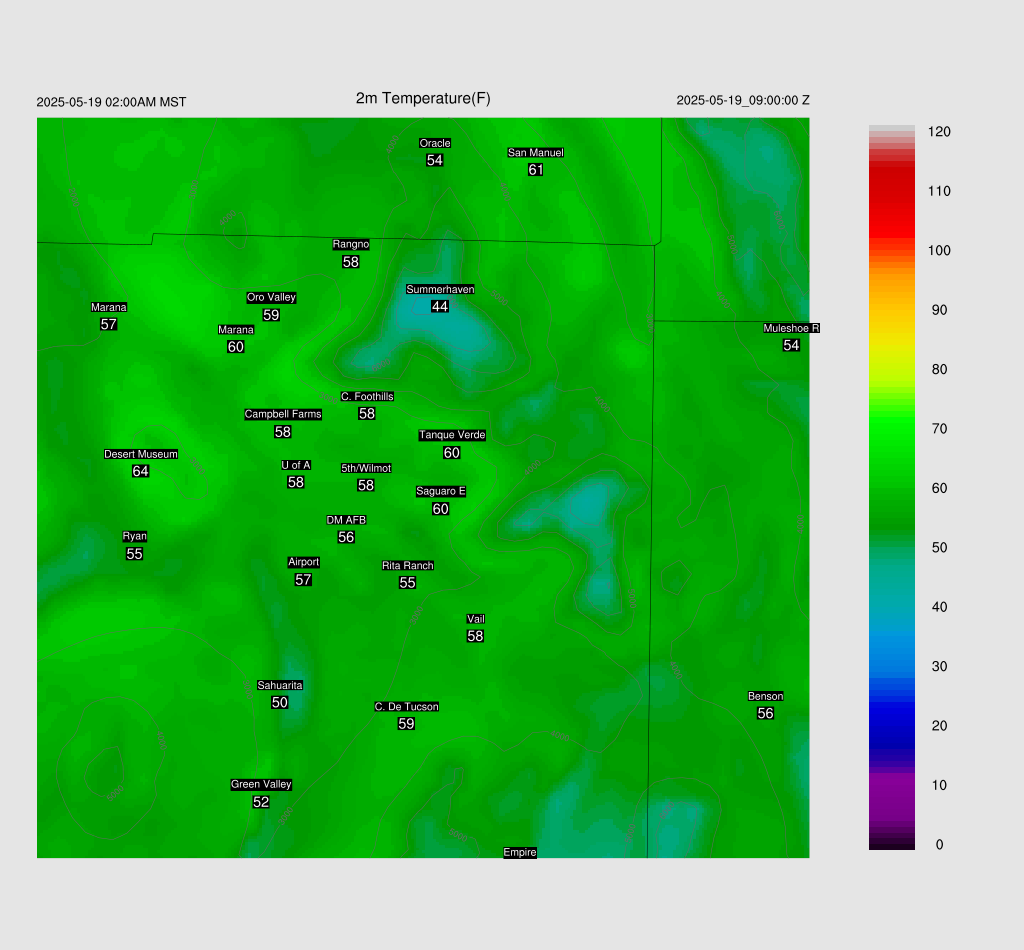This screenshot has height=950, width=1024.
Task: Select the Oro Valley station label
Action: pos(271,297)
